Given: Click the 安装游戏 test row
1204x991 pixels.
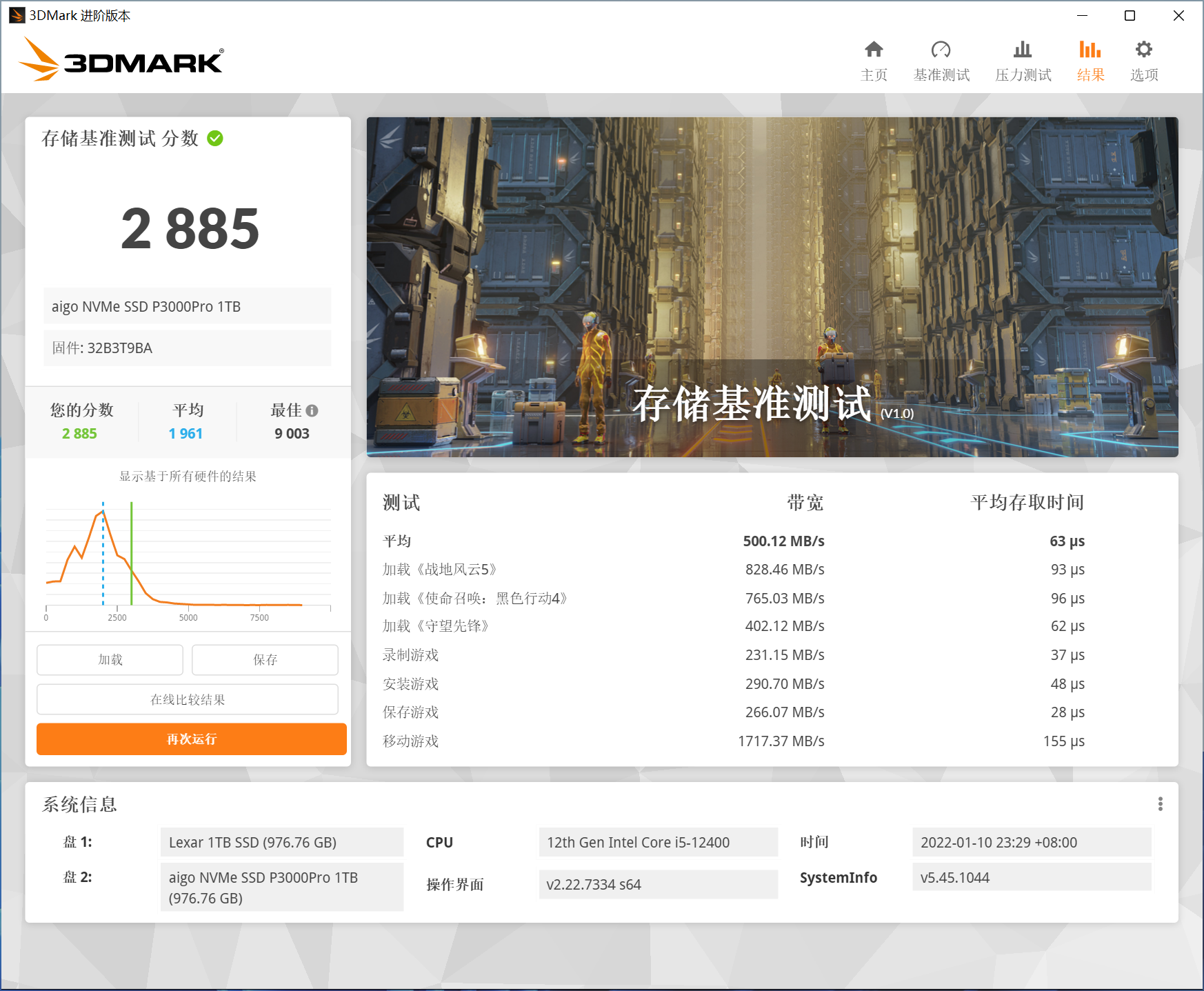Looking at the screenshot, I should click(734, 684).
